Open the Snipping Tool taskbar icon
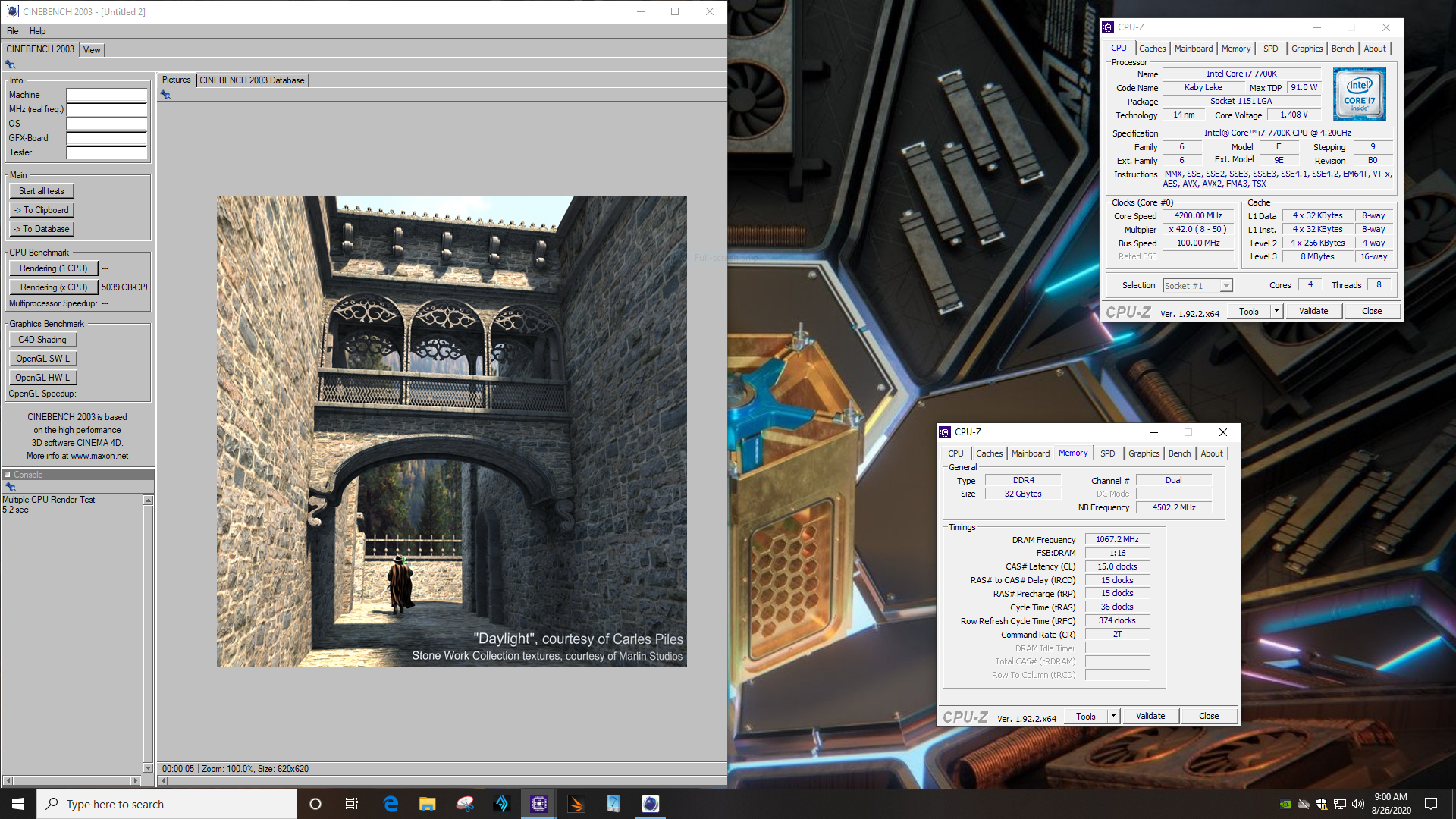This screenshot has height=819, width=1456. 465,804
